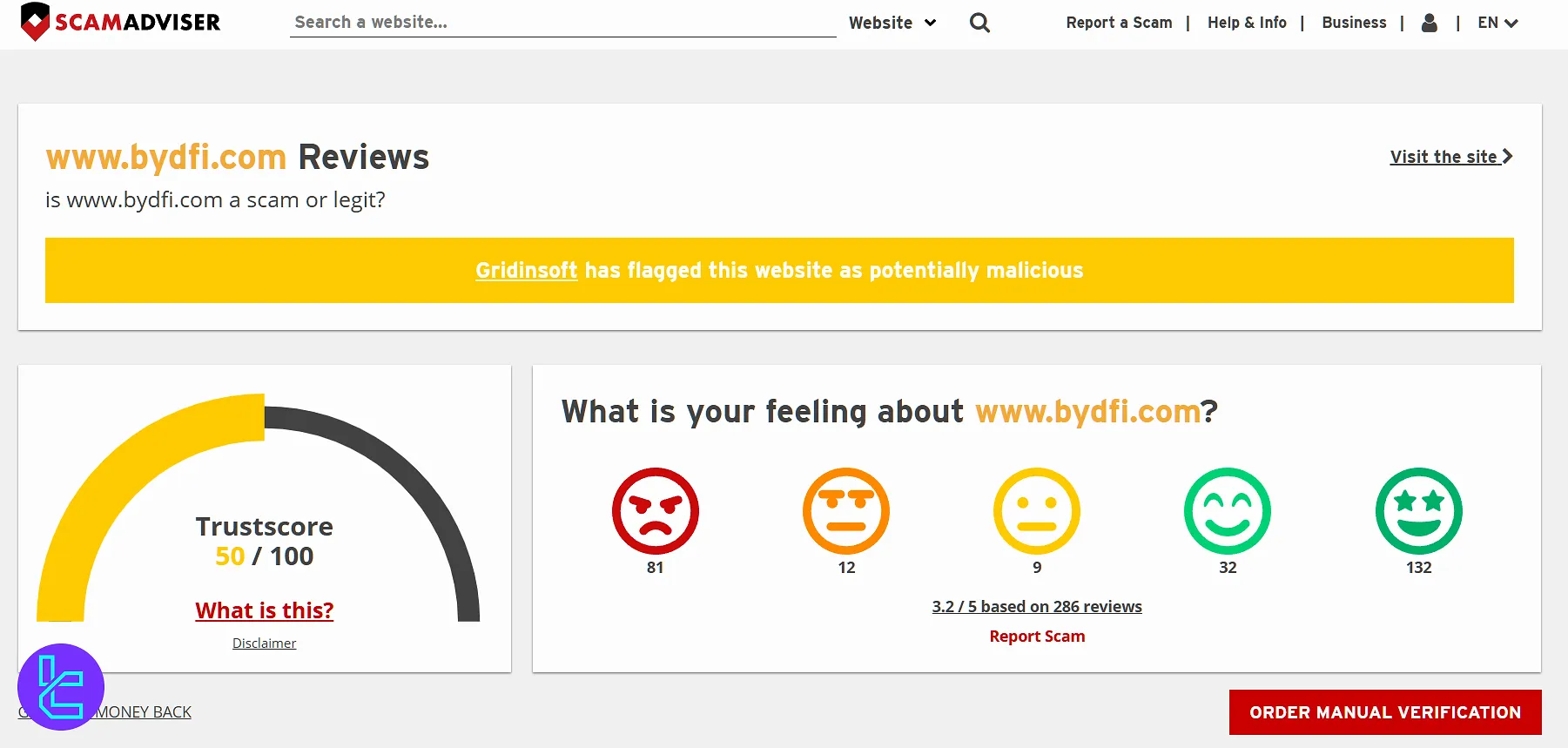This screenshot has width=1568, height=748.
Task: Click the count 32 under smiling face
Action: 1228,568
